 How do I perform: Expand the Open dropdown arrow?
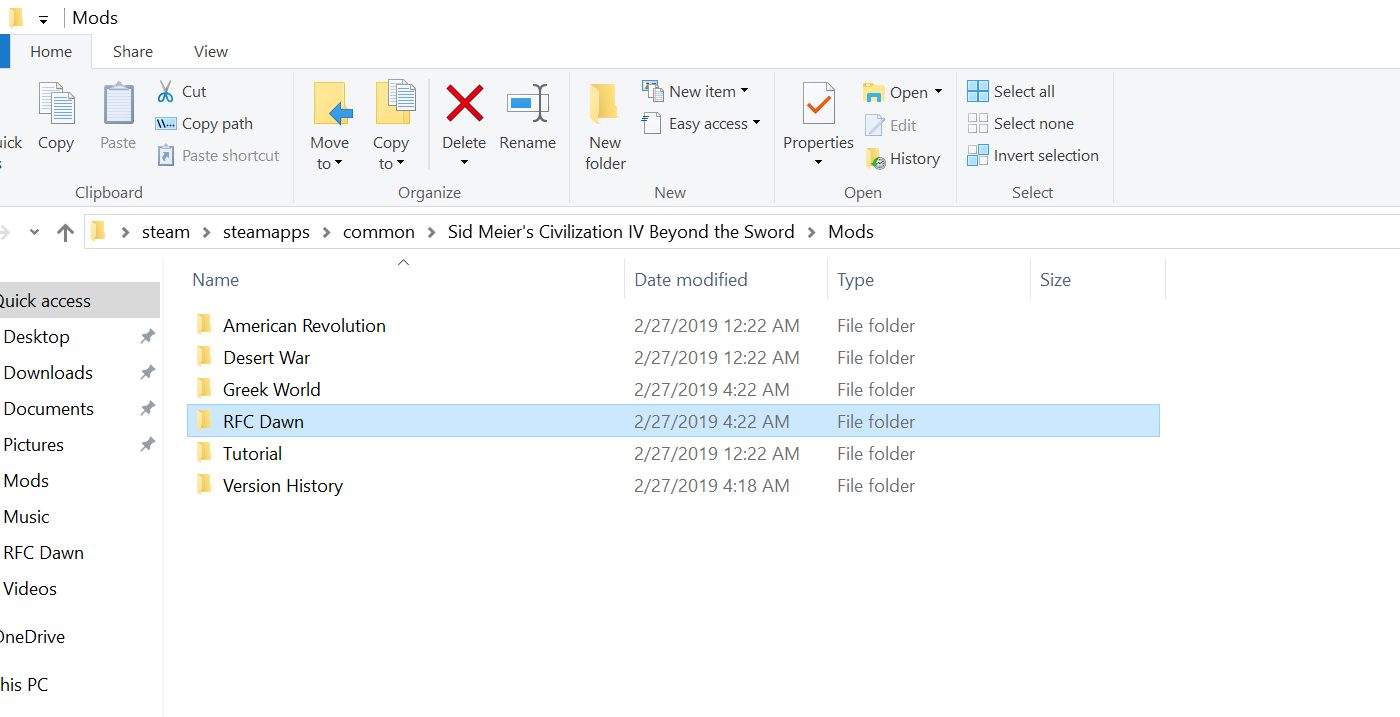coord(938,92)
